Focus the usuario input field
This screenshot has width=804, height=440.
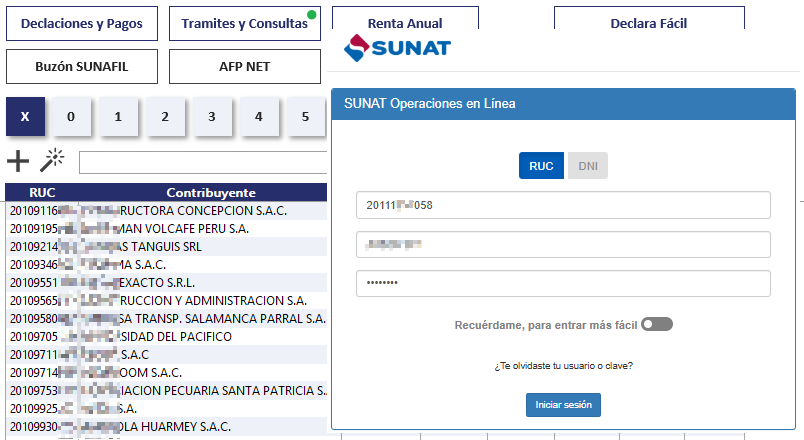(x=563, y=245)
